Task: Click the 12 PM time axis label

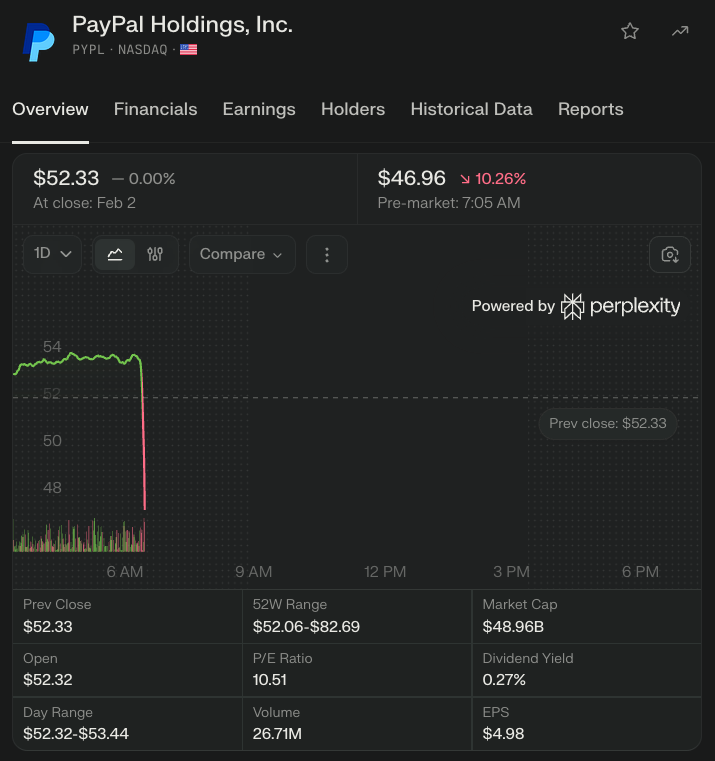Action: coord(385,572)
